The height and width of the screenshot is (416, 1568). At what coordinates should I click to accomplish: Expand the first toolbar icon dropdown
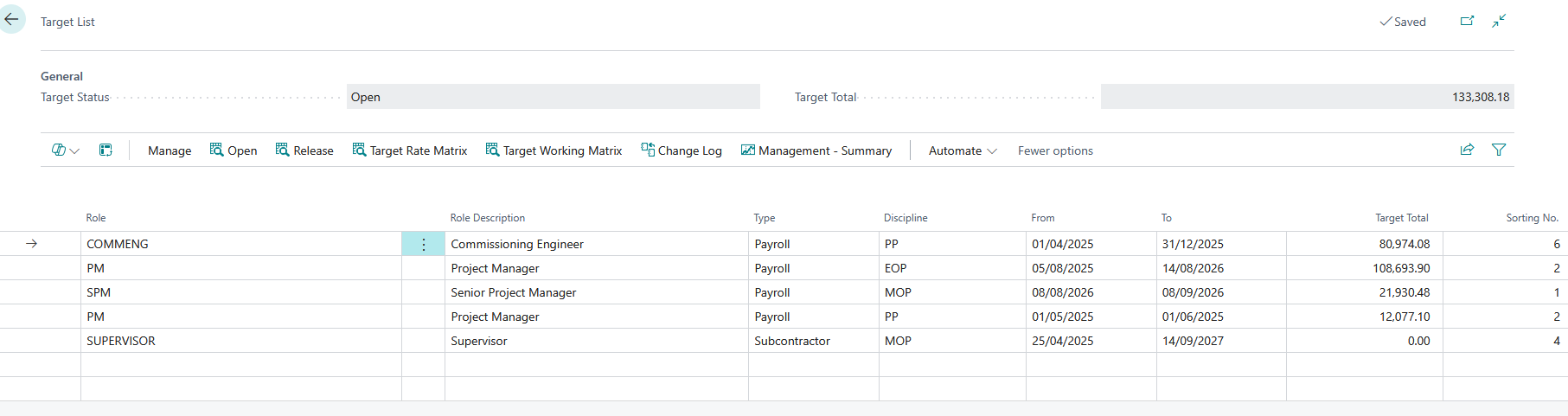[x=65, y=150]
